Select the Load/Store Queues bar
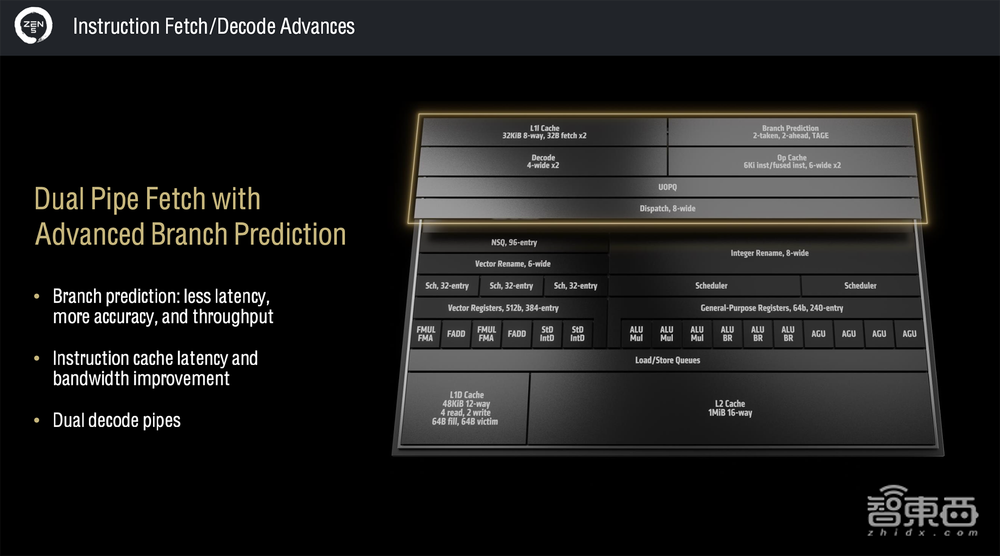The height and width of the screenshot is (556, 1000). 667,360
